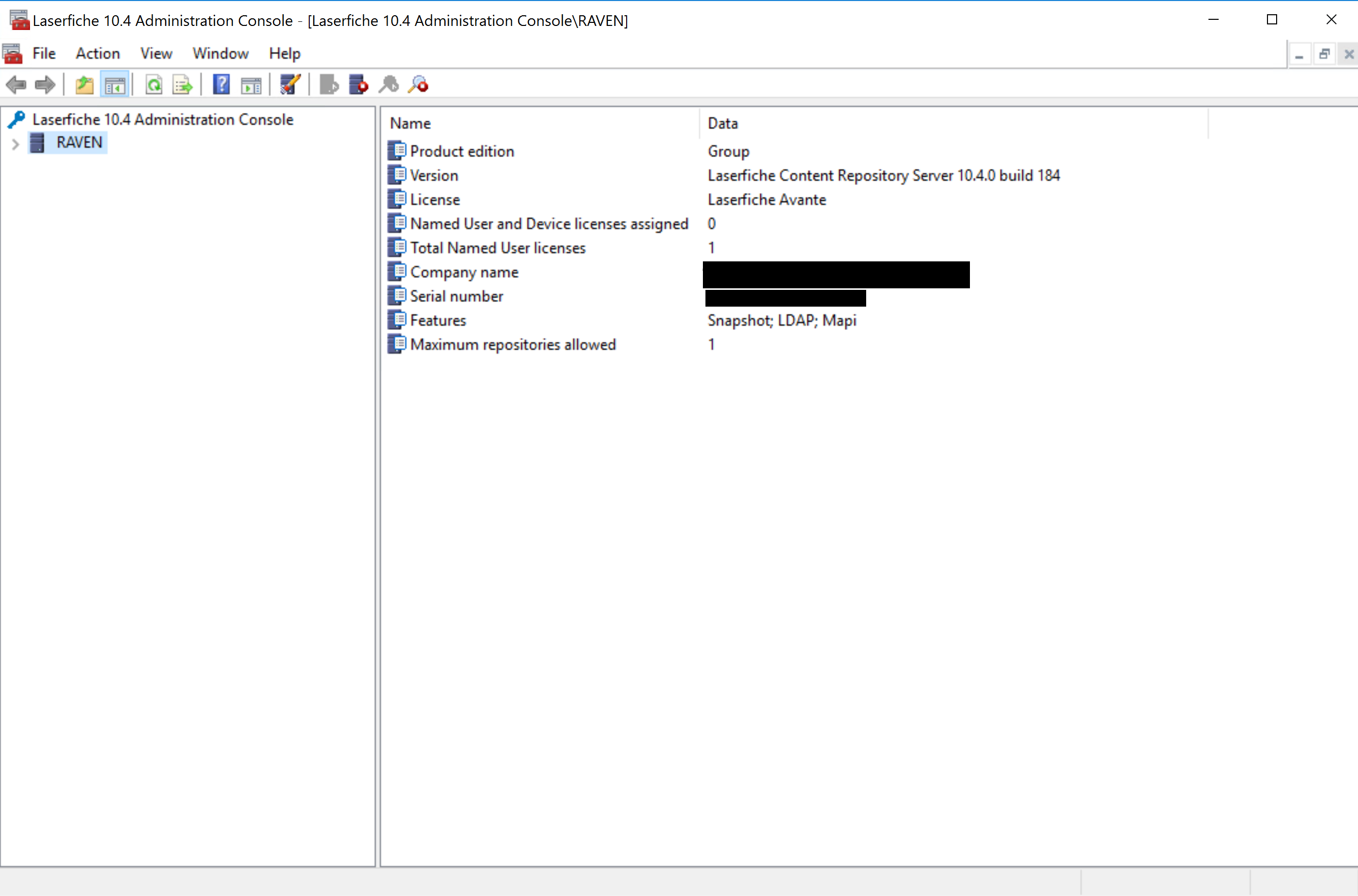The height and width of the screenshot is (896, 1358).
Task: Click the Stop Server icon with red dot
Action: pyautogui.click(x=359, y=85)
